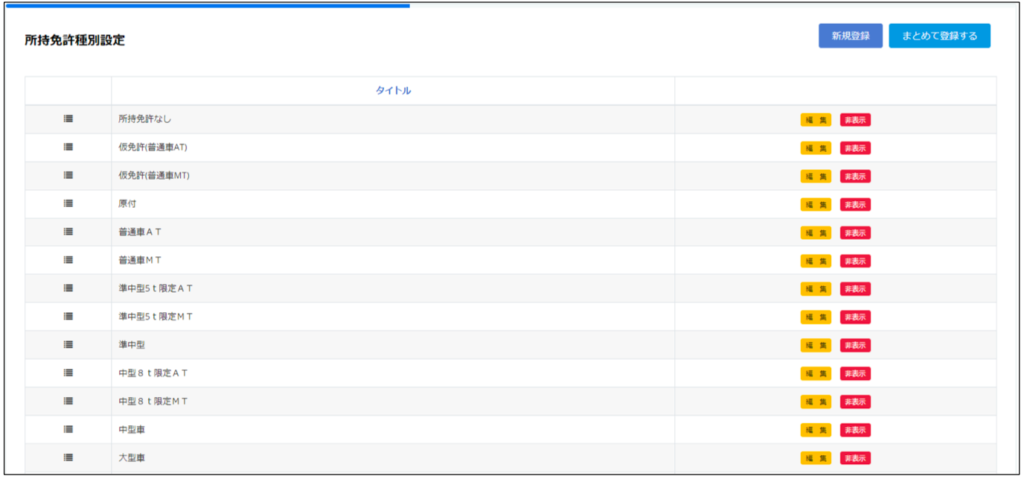This screenshot has width=1024, height=479.
Task: Hide the 所持免許なし entry with 非表示
Action: pos(855,120)
